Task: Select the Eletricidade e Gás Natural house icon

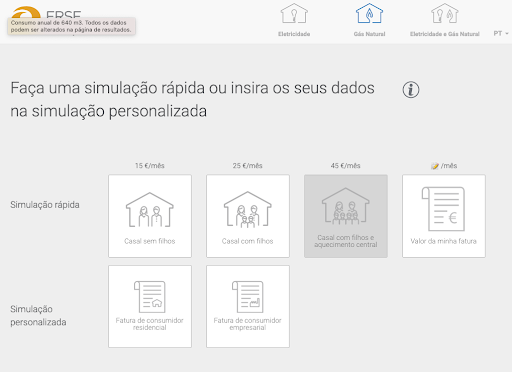Action: pos(445,13)
